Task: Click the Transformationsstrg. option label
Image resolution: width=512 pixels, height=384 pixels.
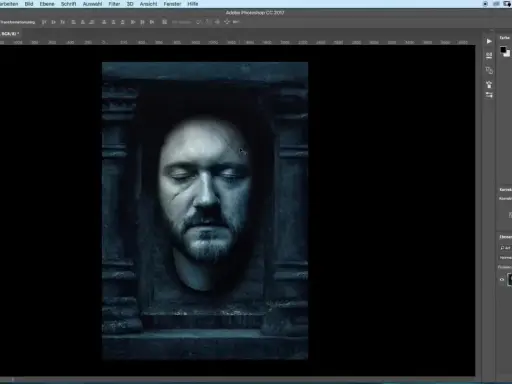Action: click(17, 22)
